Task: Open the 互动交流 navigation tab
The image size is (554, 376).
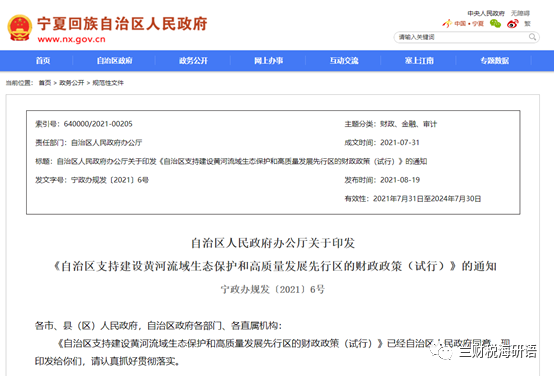Action: [344, 61]
